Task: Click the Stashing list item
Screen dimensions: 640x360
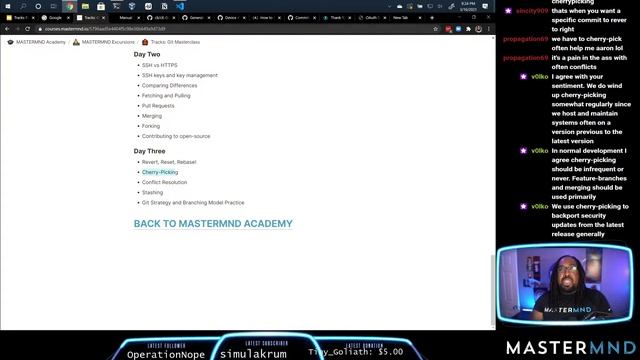Action: 152,193
